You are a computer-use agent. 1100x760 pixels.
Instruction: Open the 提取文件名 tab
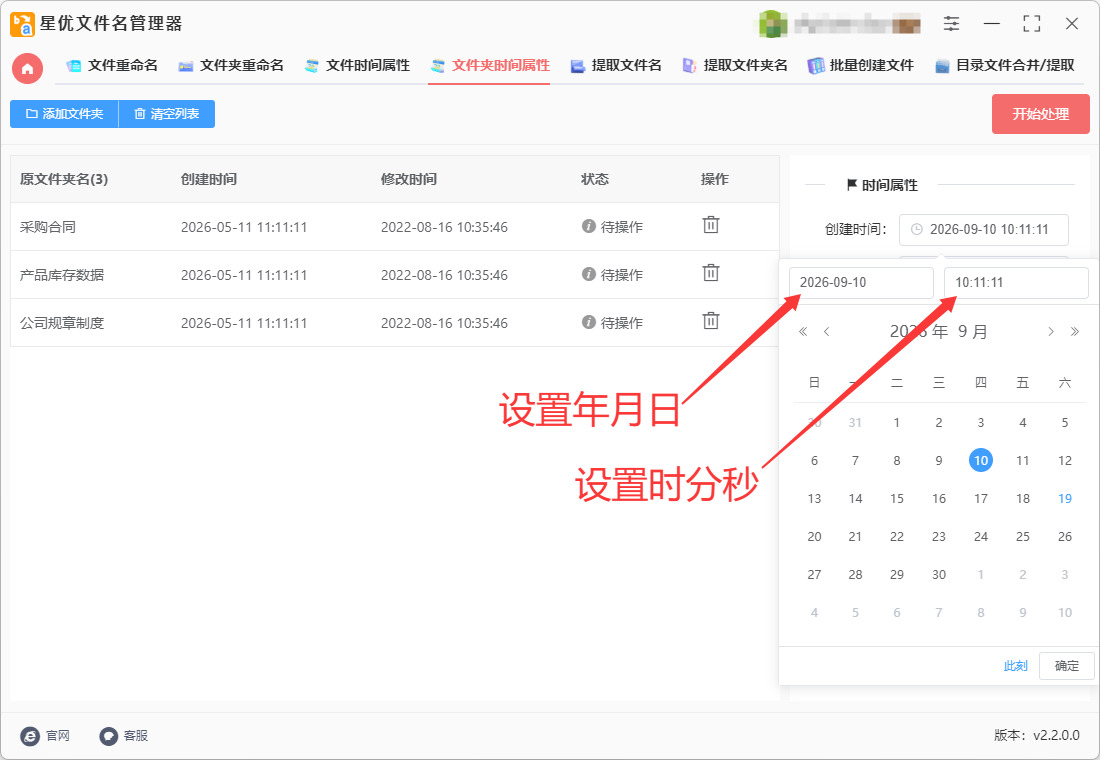(x=616, y=66)
